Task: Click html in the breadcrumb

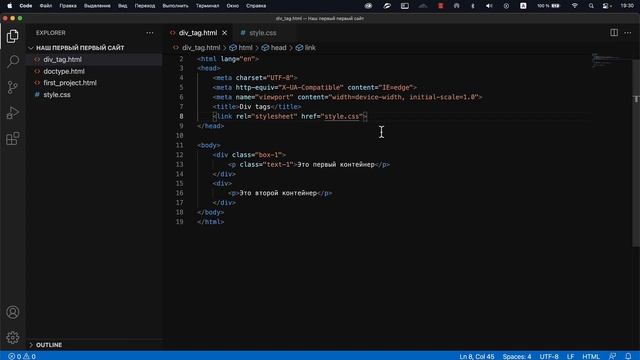Action: (245, 48)
